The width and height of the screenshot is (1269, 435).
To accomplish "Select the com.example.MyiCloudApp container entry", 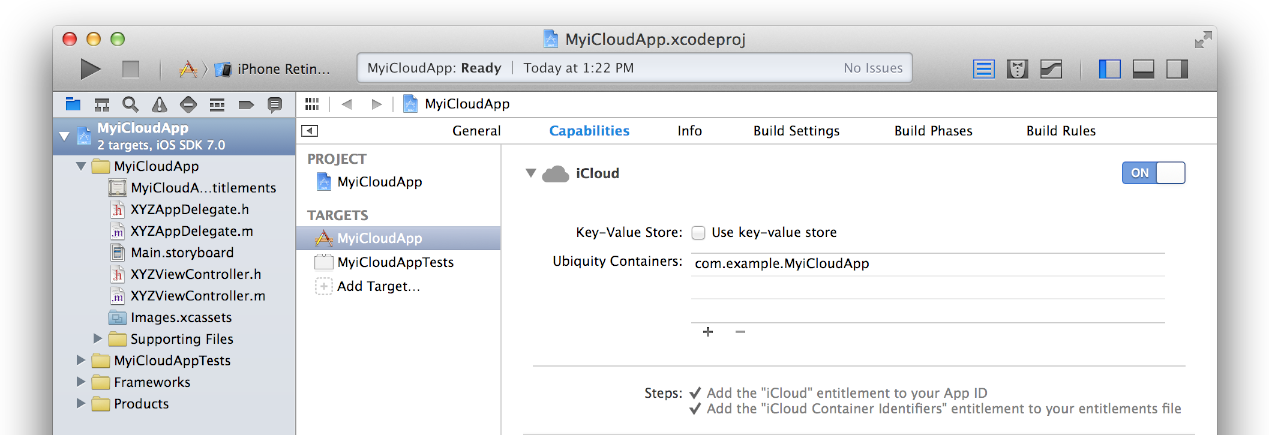I will click(x=782, y=264).
